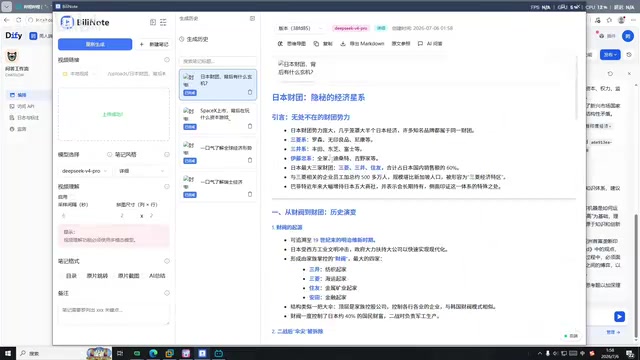This screenshot has width=640, height=360.
Task: Click the vertical scrollbar of the note content
Action: 577,88
